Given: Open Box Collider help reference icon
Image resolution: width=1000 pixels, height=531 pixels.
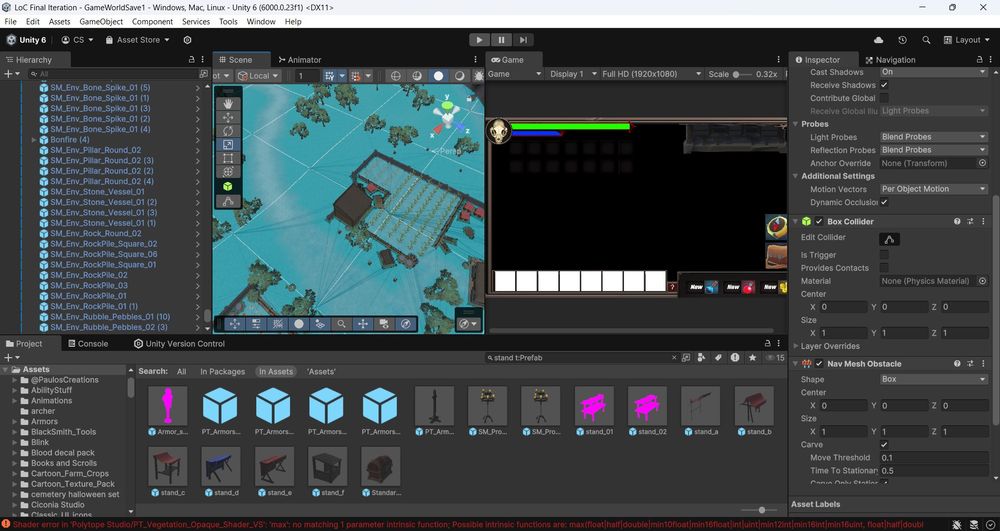Looking at the screenshot, I should tap(957, 222).
